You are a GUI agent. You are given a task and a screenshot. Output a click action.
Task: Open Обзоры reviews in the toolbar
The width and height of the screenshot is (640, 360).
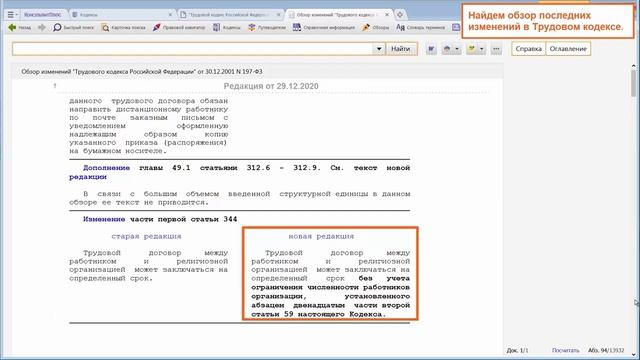tap(376, 27)
